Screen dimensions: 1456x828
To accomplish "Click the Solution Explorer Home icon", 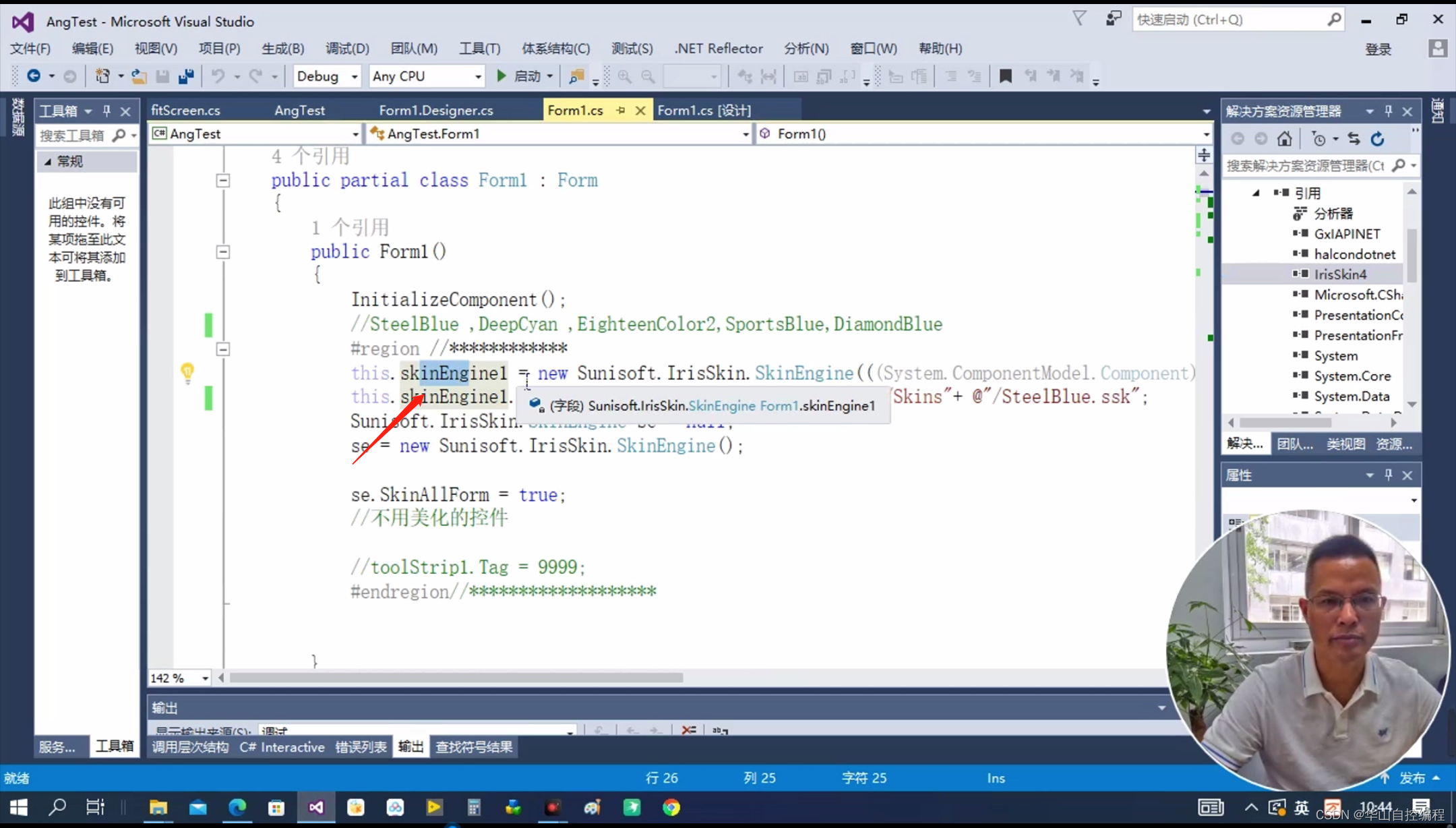I will click(x=1285, y=139).
